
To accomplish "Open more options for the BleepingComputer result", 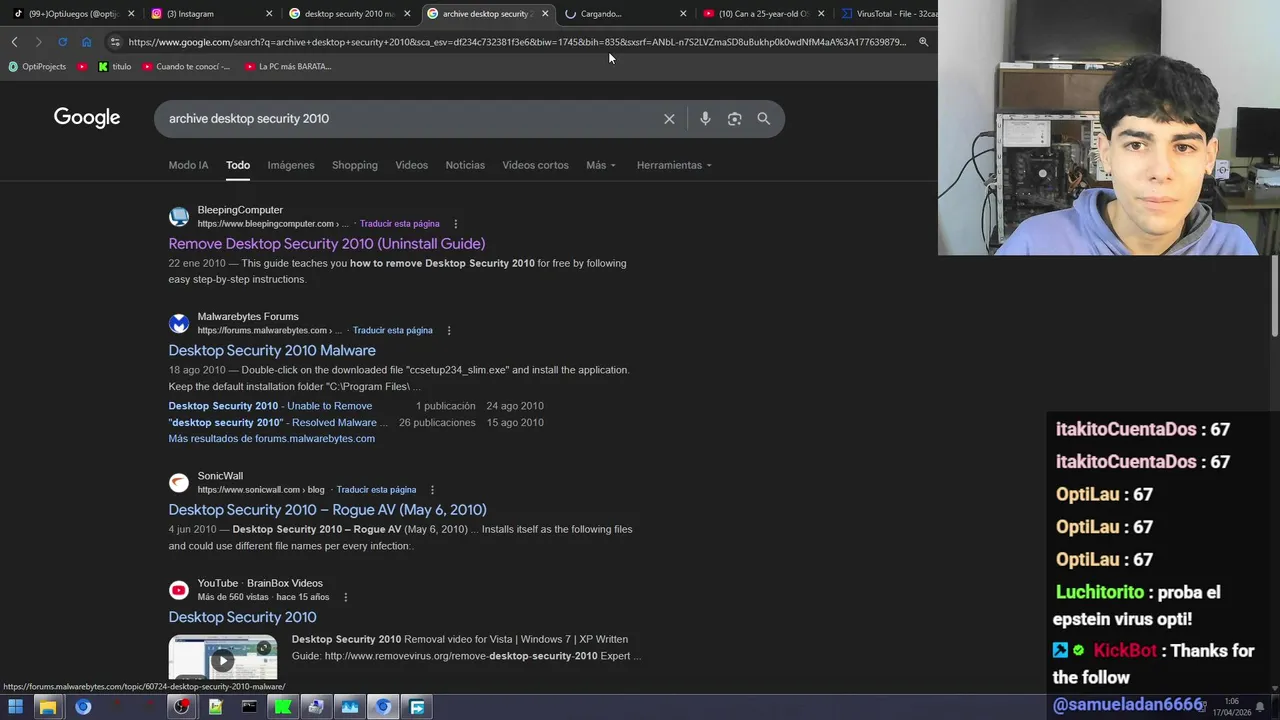I will point(455,224).
